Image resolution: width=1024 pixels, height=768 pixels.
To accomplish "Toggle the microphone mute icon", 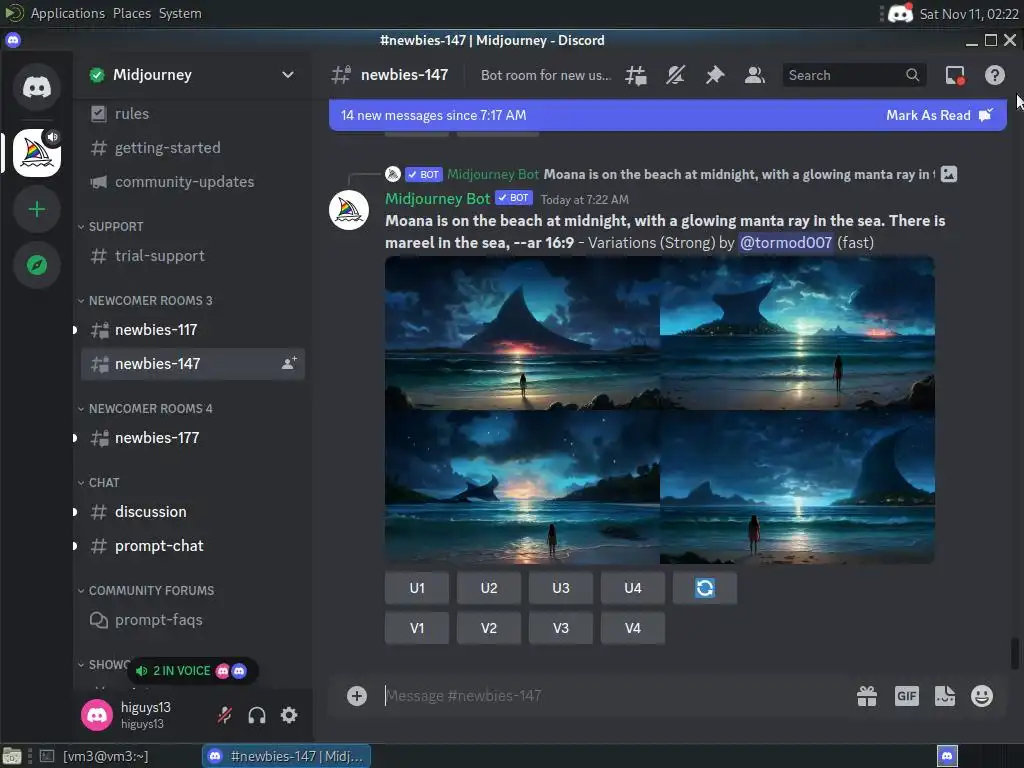I will (x=225, y=715).
